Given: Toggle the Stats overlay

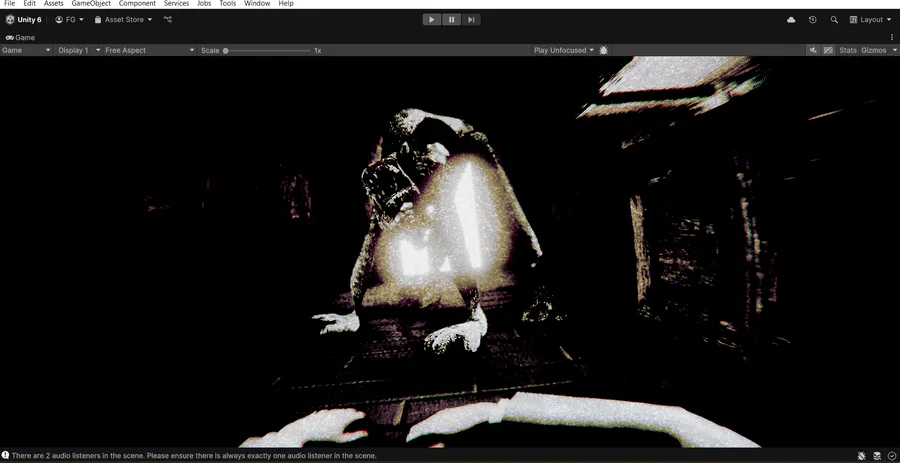Looking at the screenshot, I should tap(848, 50).
